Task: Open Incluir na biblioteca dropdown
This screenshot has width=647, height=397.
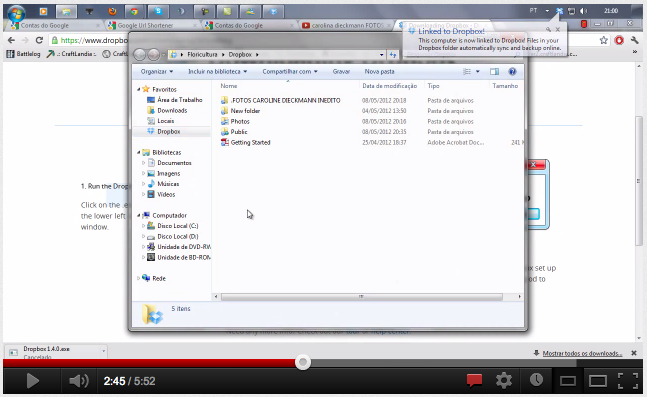Action: point(217,71)
